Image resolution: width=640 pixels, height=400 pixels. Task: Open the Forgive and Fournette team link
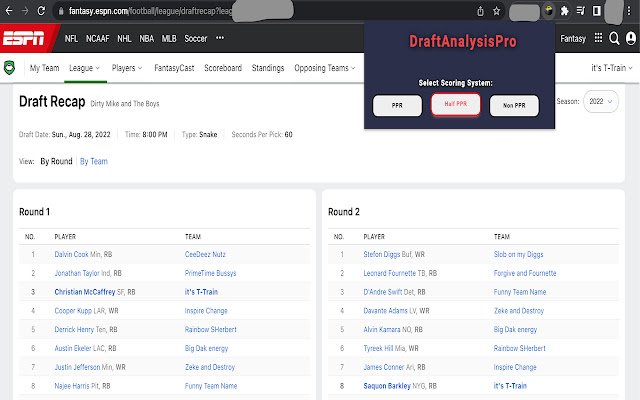pos(525,273)
